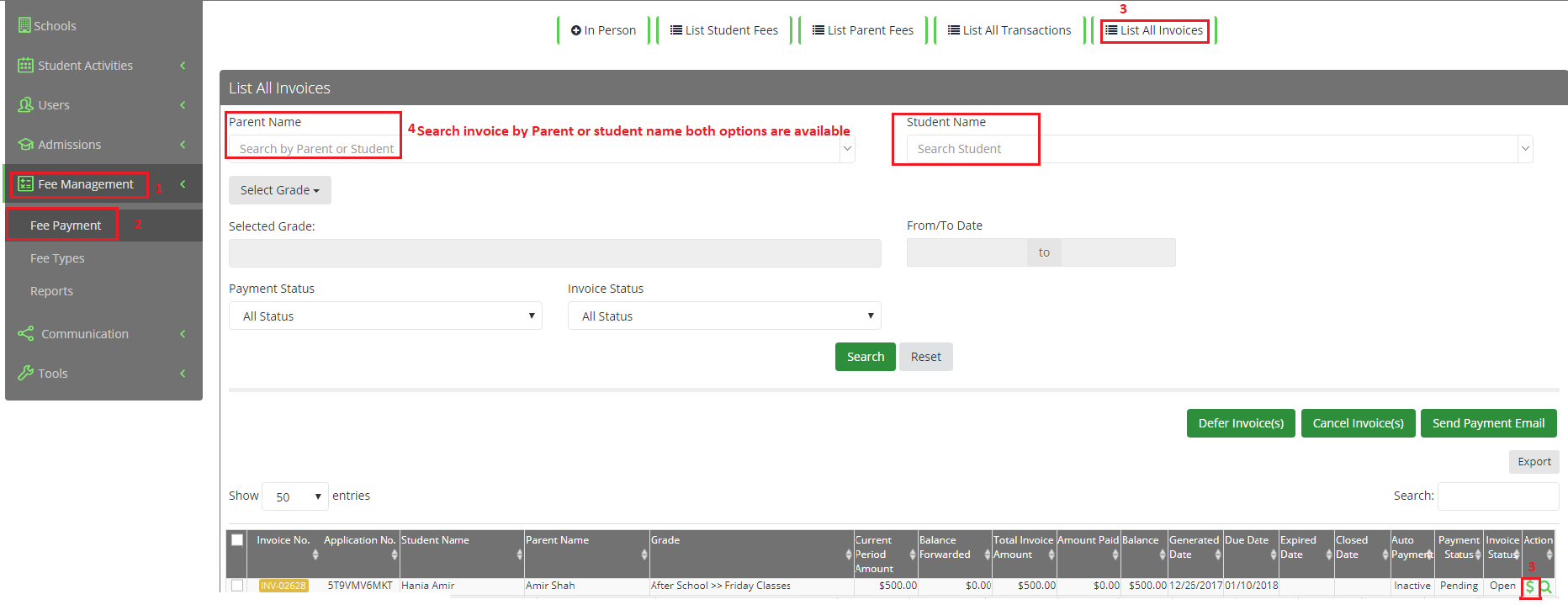
Task: Open the In Person tab
Action: (x=603, y=30)
